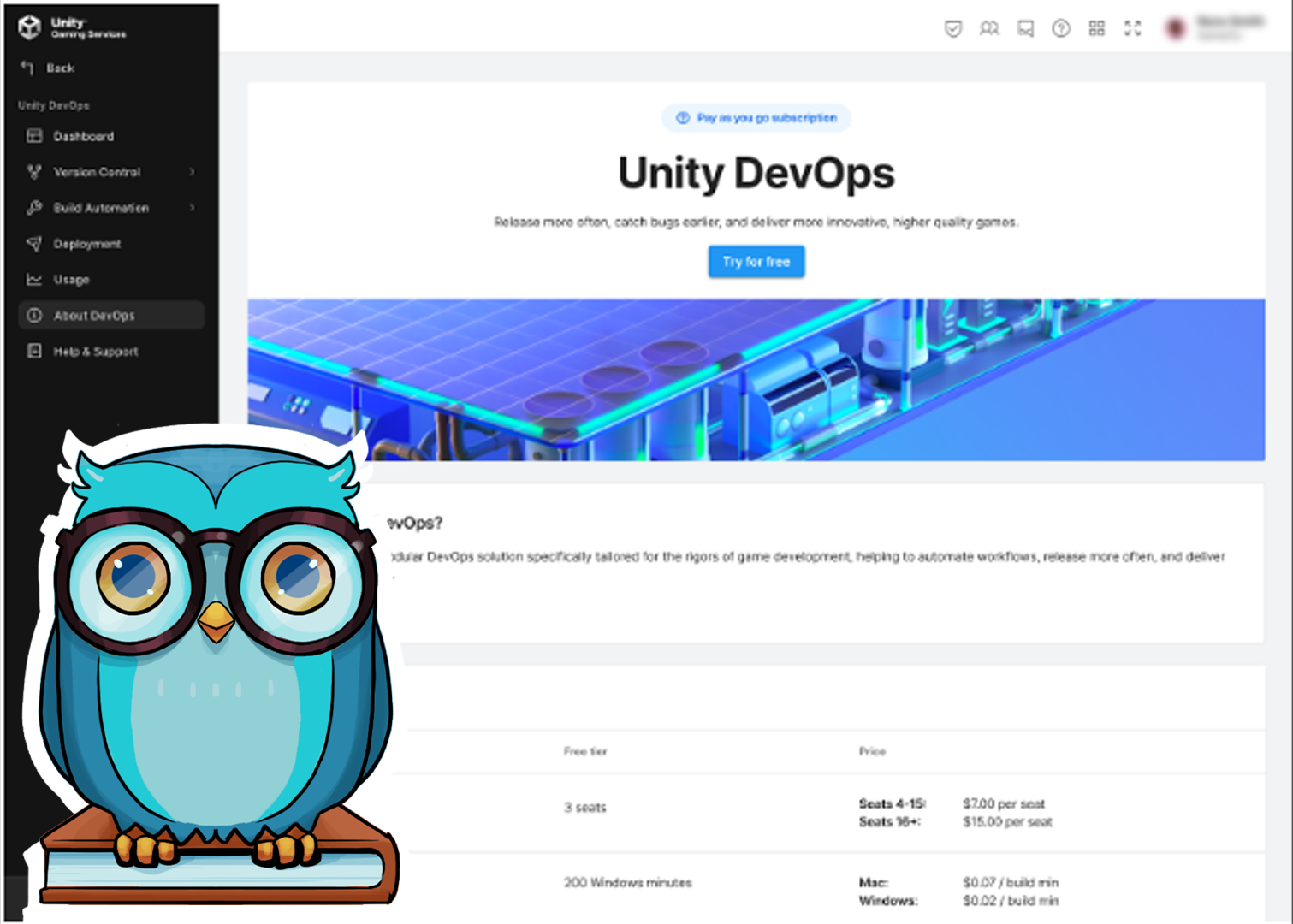
Task: Click the owl mascot sitting on book
Action: (214, 667)
